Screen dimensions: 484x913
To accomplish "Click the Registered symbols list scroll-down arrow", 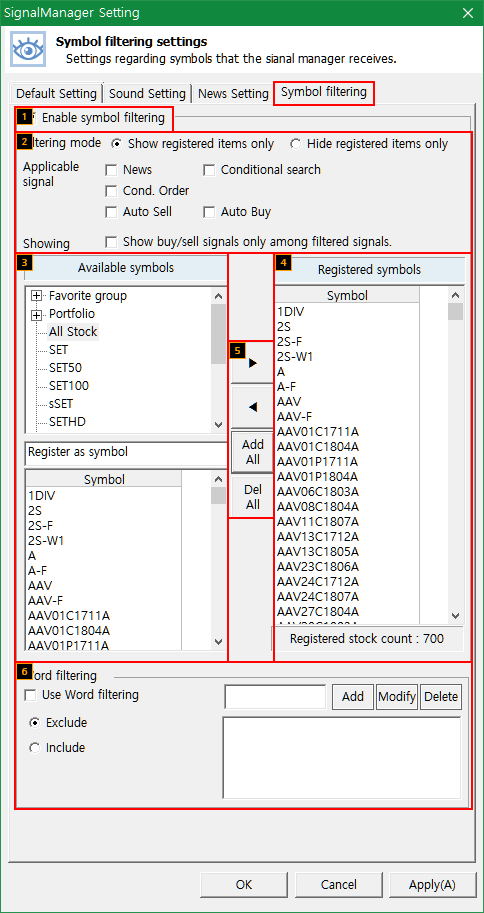I will coord(455,615).
